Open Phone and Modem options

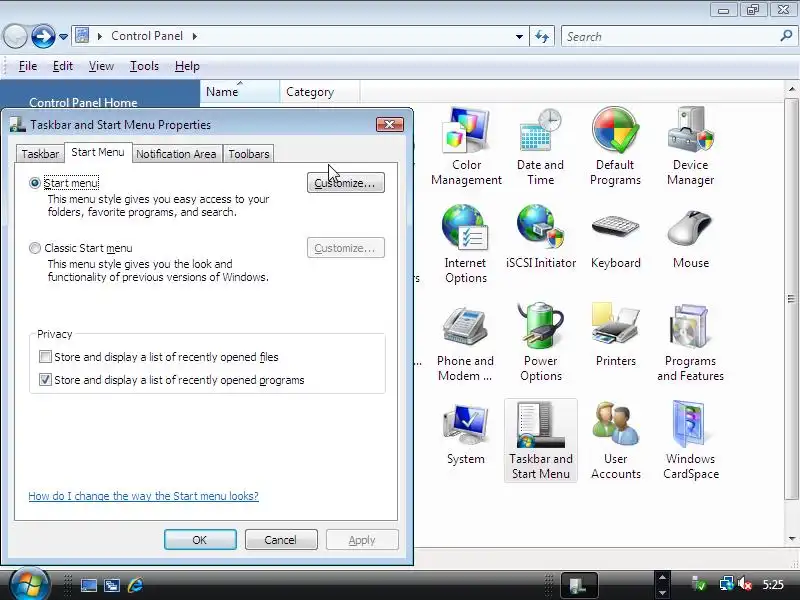(466, 342)
